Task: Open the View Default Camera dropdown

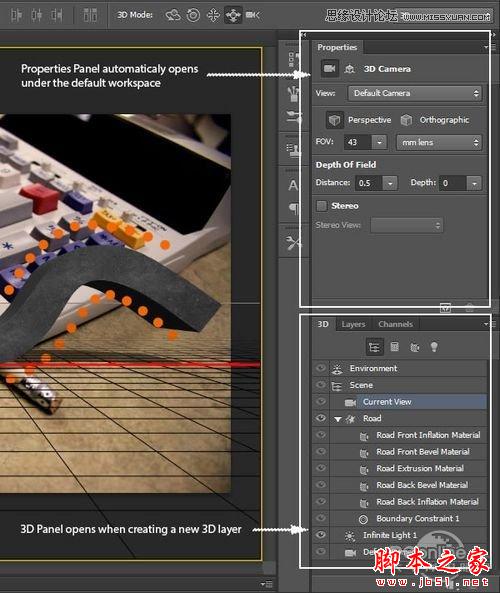Action: pos(415,93)
